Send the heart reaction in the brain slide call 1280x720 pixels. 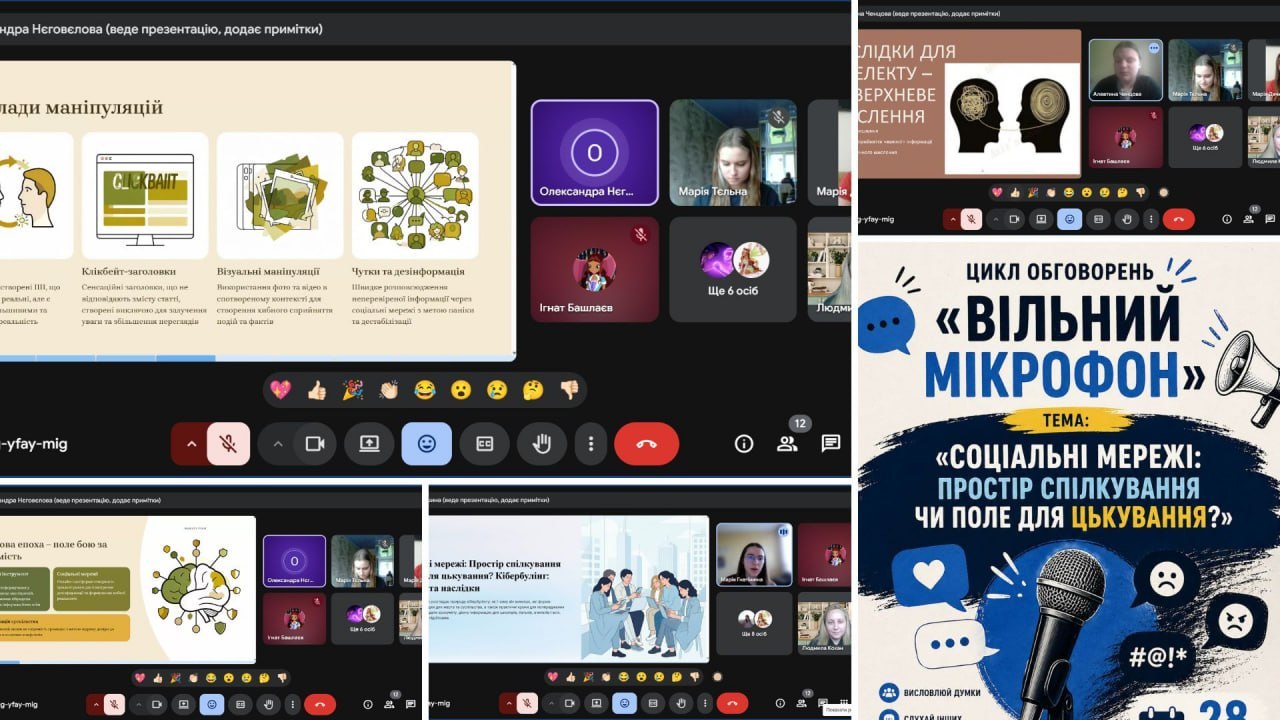[x=139, y=677]
